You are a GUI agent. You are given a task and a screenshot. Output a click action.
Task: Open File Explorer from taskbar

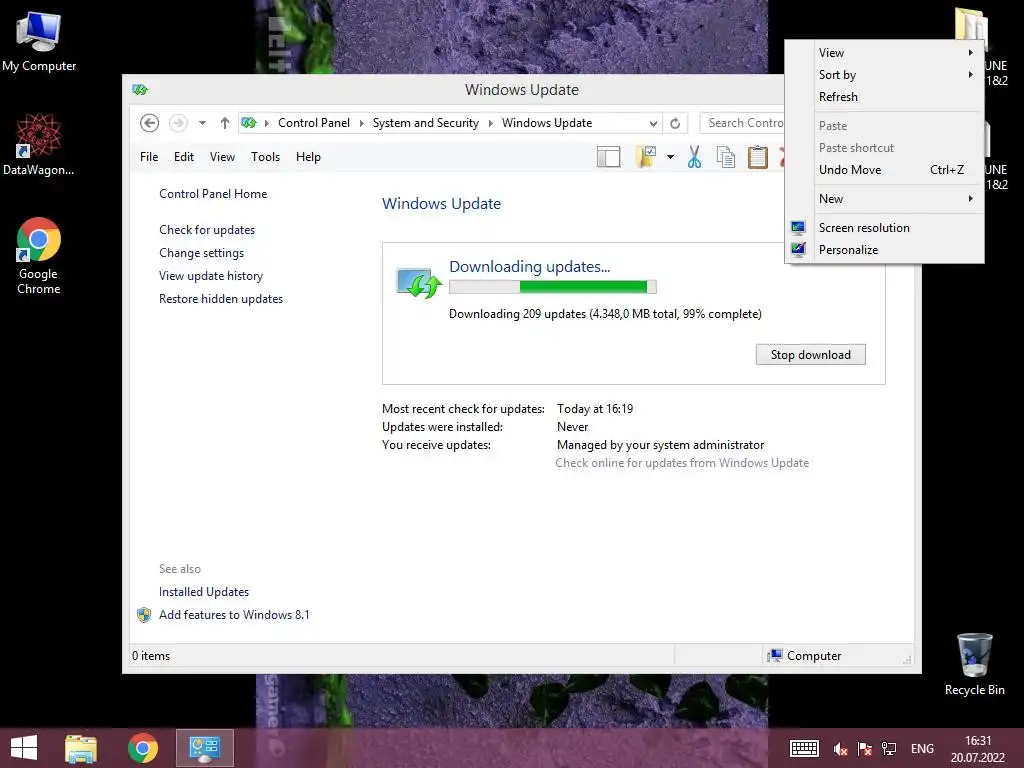(x=81, y=748)
